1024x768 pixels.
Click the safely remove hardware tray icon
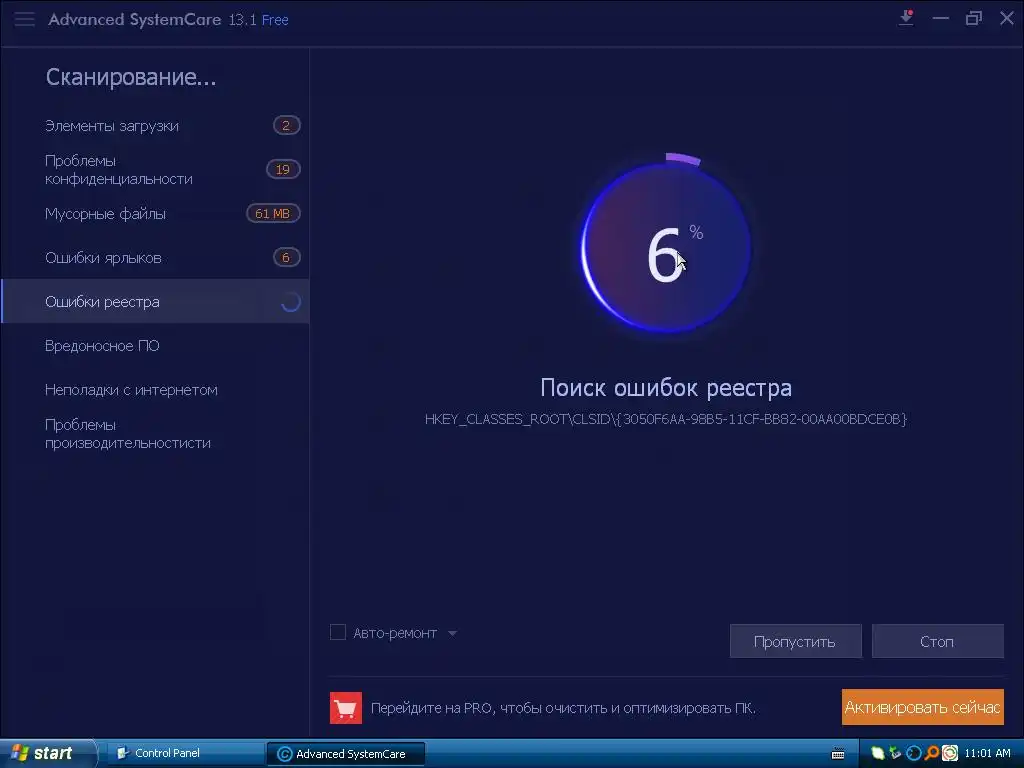pos(895,754)
